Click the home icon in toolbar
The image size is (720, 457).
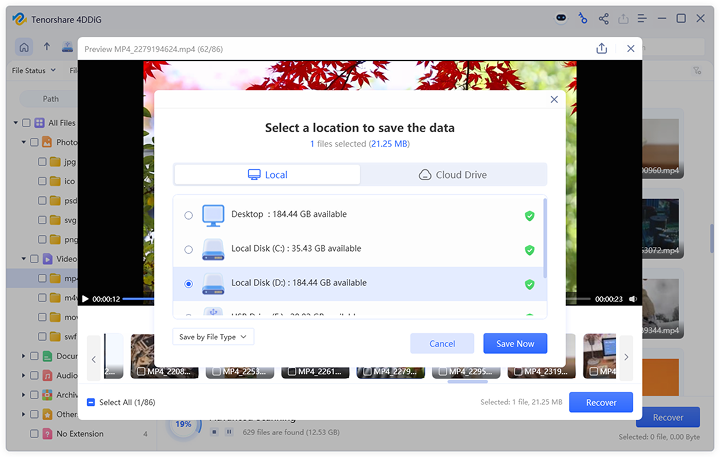tap(24, 47)
